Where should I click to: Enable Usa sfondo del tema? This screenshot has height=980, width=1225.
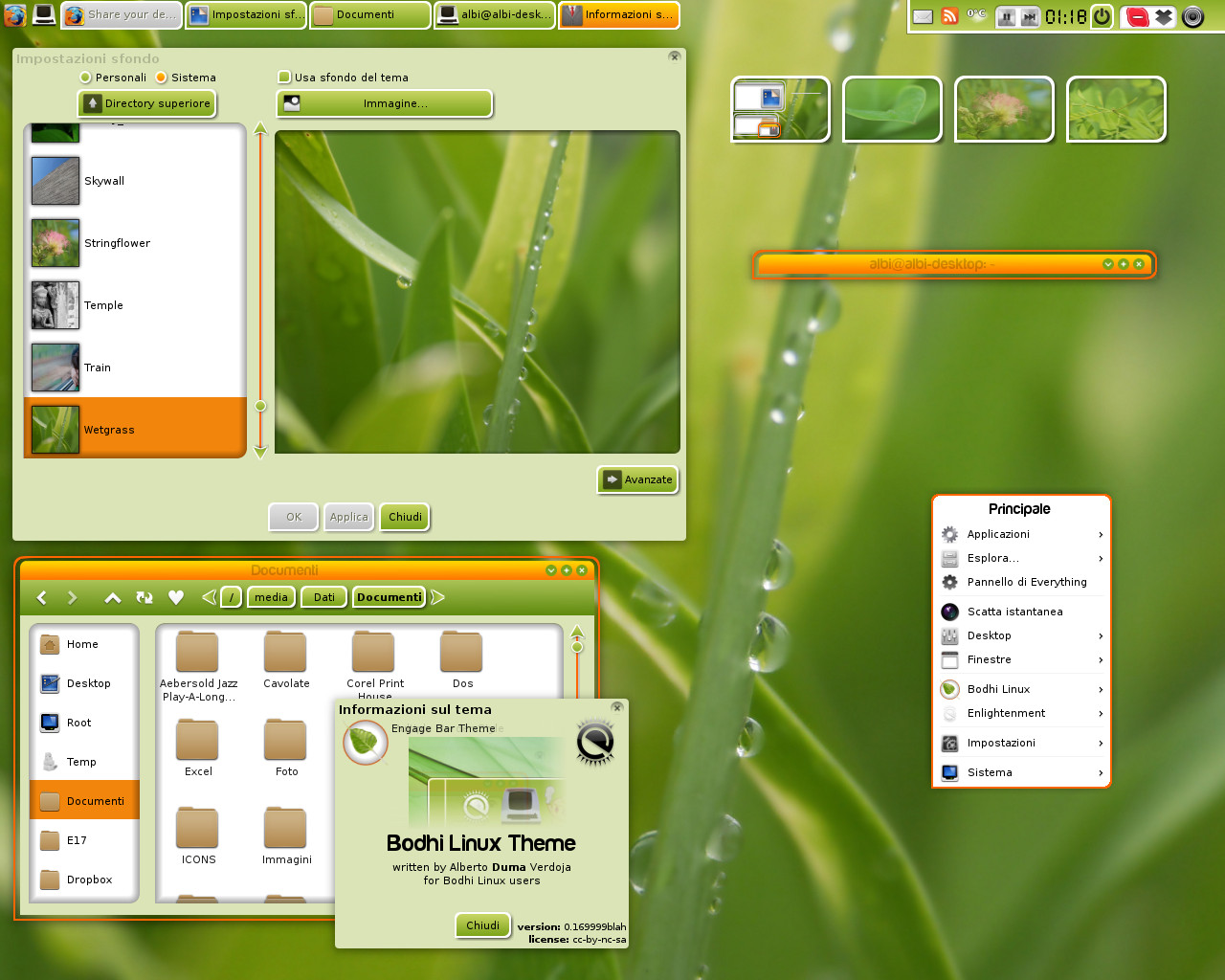coord(283,77)
